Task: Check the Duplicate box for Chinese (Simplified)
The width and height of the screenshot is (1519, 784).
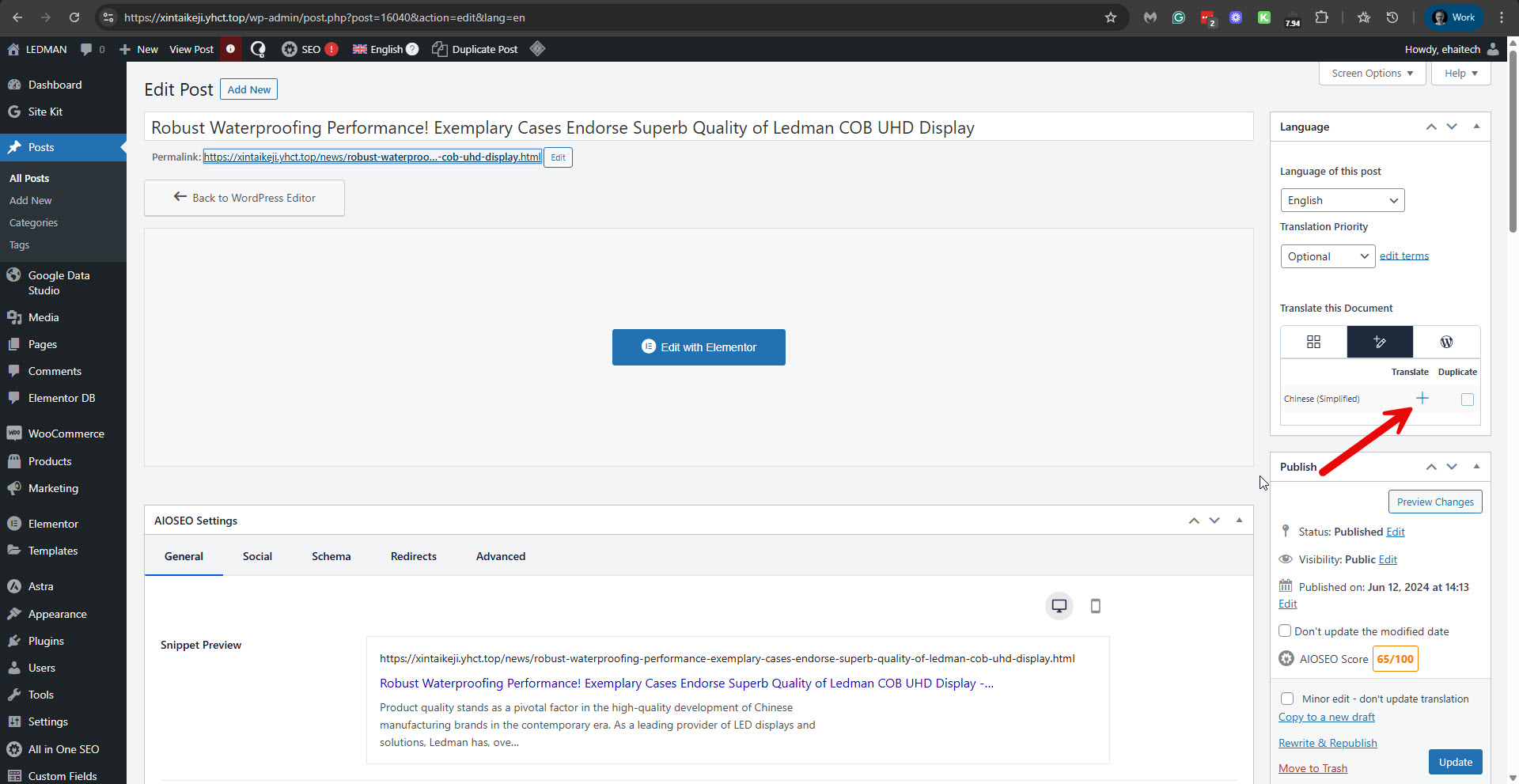Action: pos(1467,400)
